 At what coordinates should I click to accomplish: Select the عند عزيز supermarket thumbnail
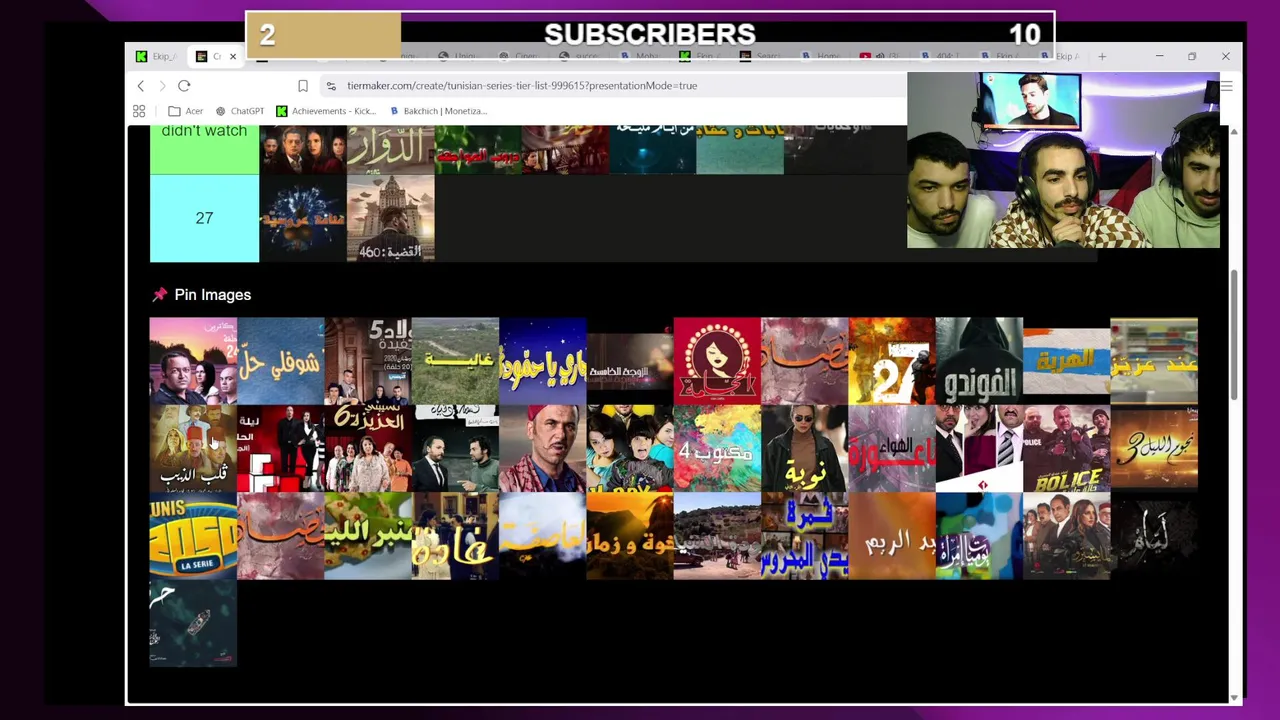click(x=1154, y=361)
